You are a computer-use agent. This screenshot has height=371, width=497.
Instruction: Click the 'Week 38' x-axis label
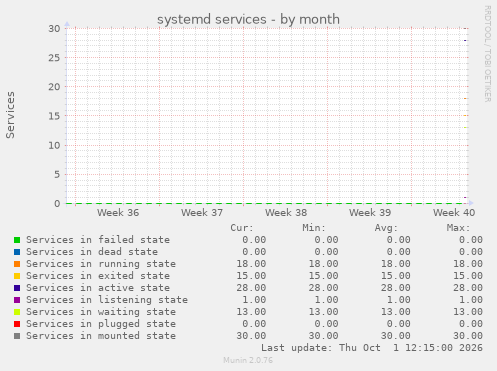(x=286, y=213)
